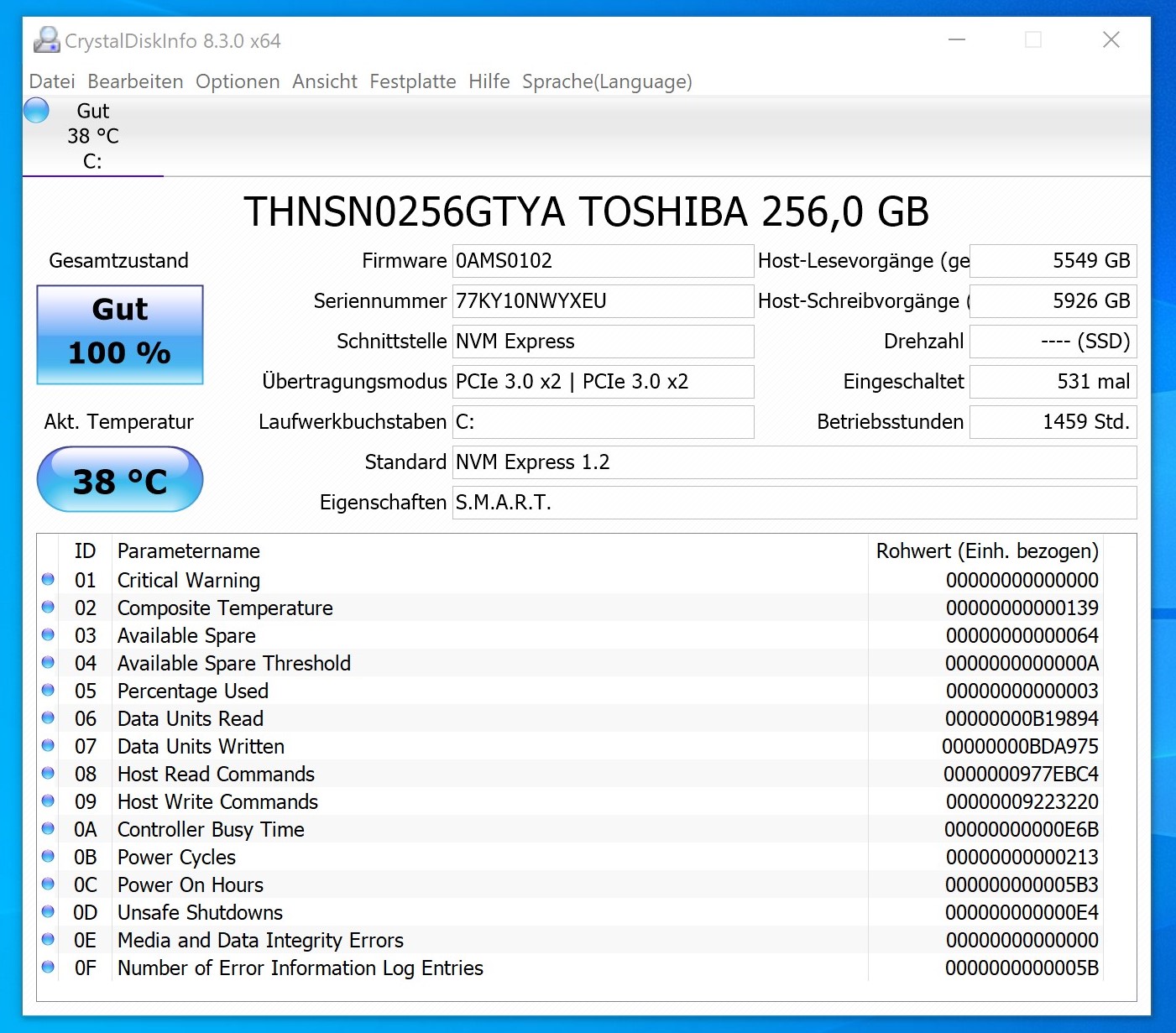
Task: Click the Gesamtzustand label
Action: pyautogui.click(x=118, y=261)
